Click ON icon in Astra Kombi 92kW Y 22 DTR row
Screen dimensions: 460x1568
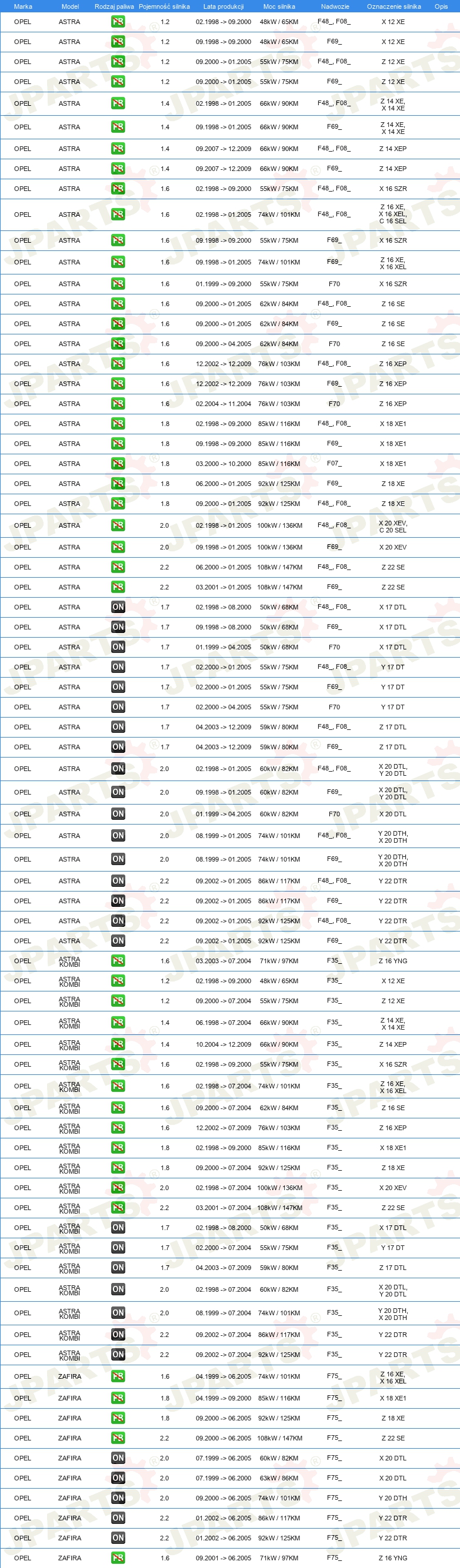point(118,1354)
